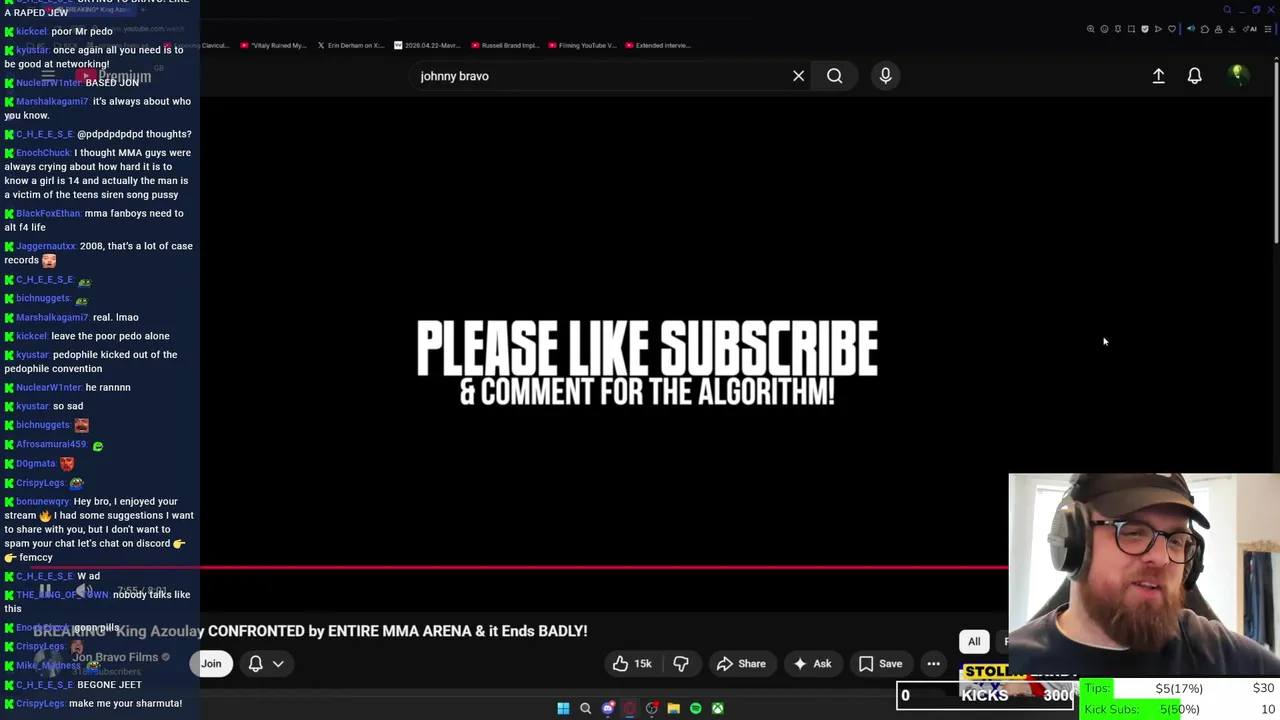The image size is (1280, 720).
Task: Like the video showing 15k likes
Action: [632, 664]
